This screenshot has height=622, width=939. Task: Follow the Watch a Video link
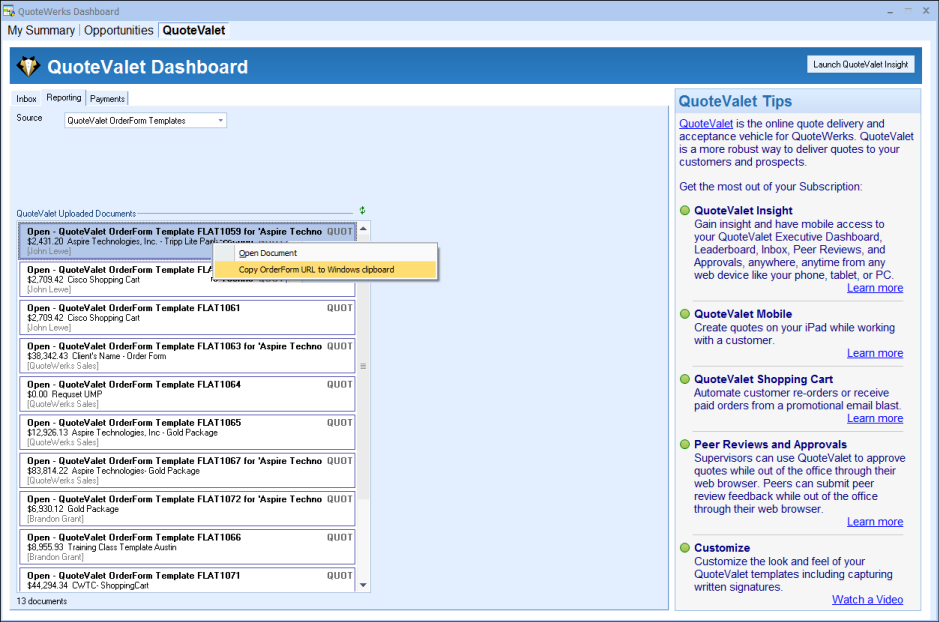(x=867, y=600)
